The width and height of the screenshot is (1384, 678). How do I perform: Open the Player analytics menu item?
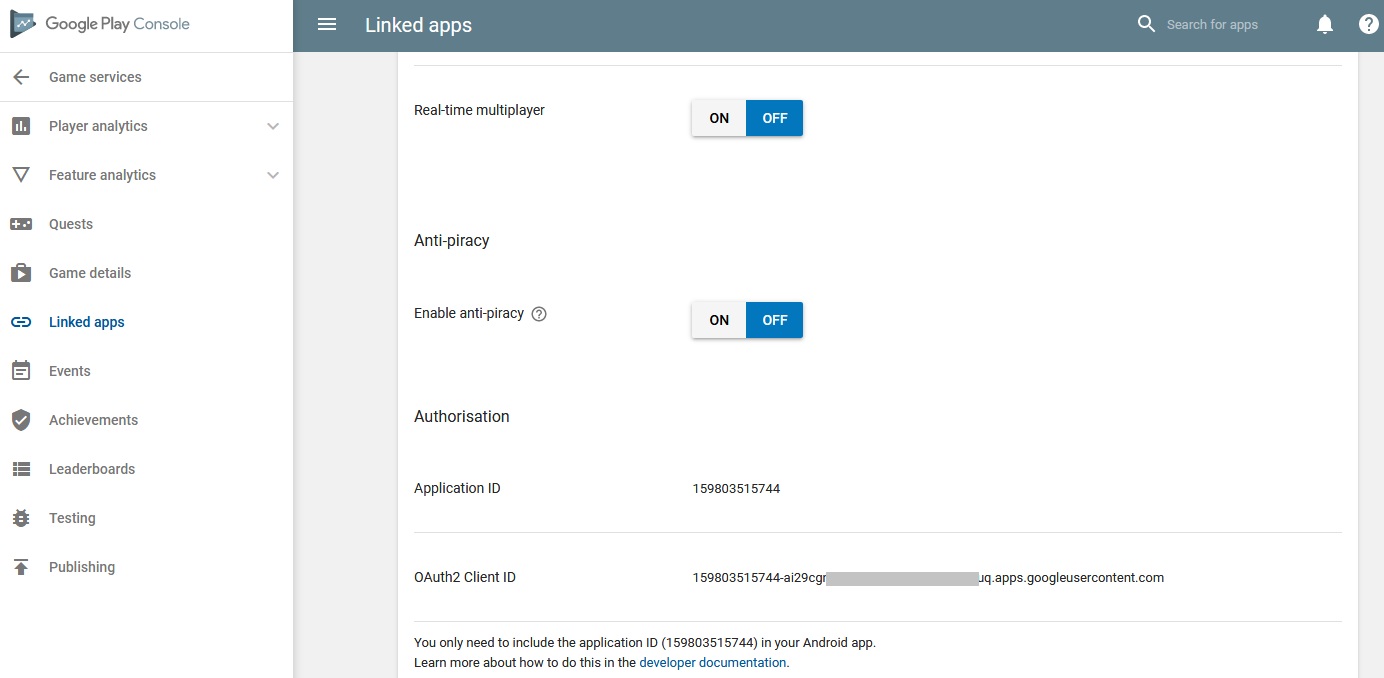point(98,126)
